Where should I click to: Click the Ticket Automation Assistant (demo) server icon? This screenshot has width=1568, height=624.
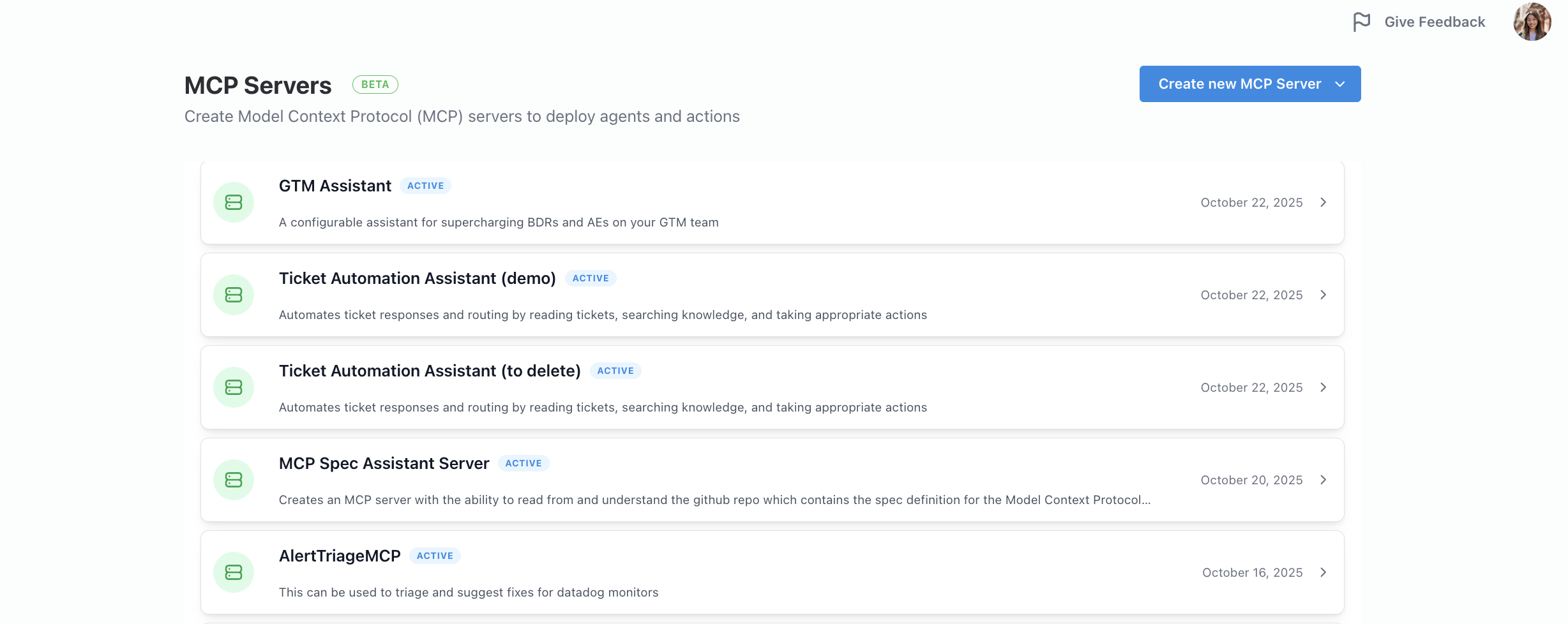pyautogui.click(x=234, y=295)
